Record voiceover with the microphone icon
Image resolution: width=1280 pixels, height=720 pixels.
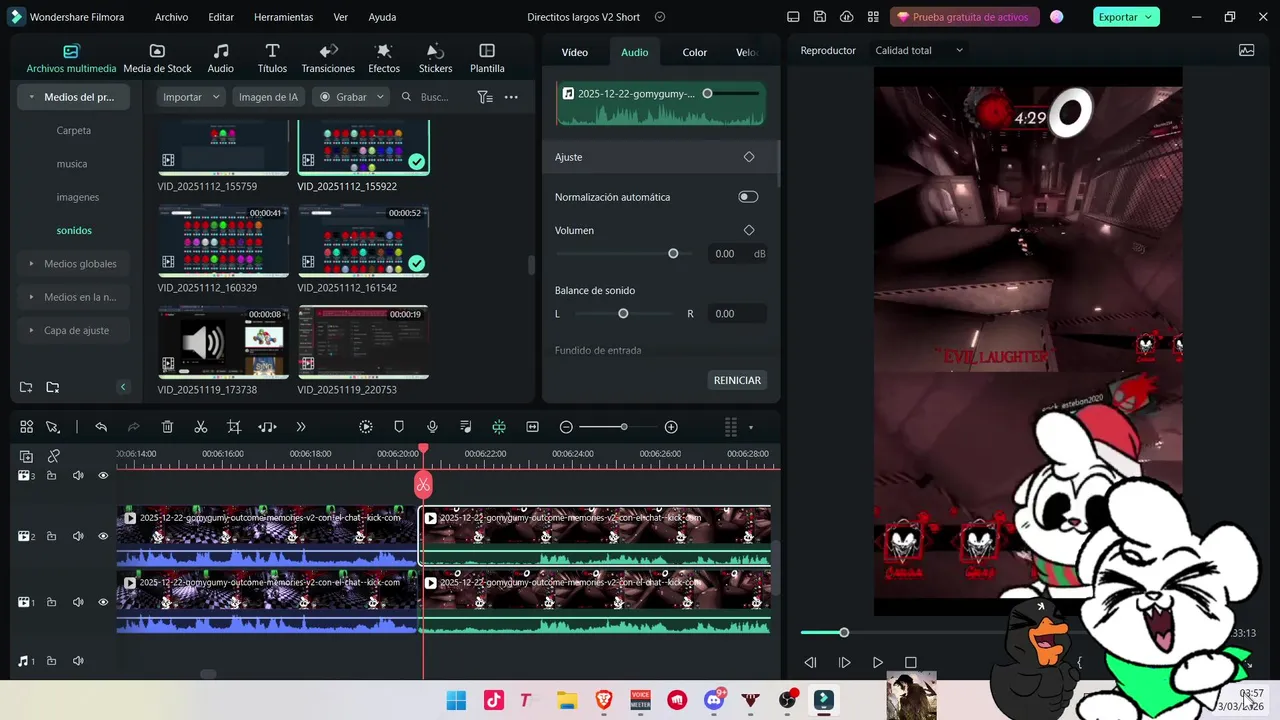coord(432,427)
